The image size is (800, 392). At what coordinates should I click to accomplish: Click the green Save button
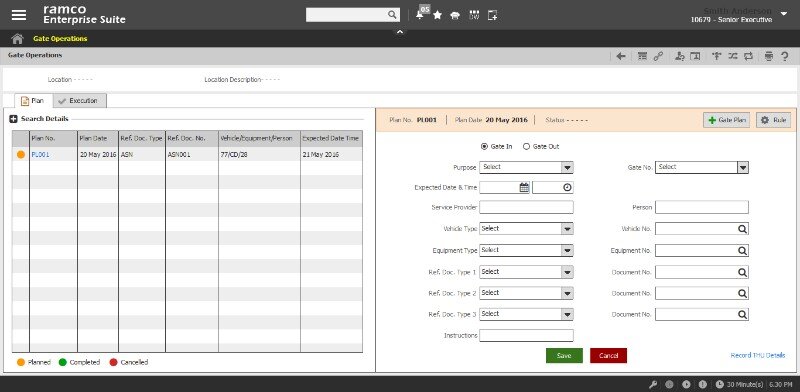point(564,356)
